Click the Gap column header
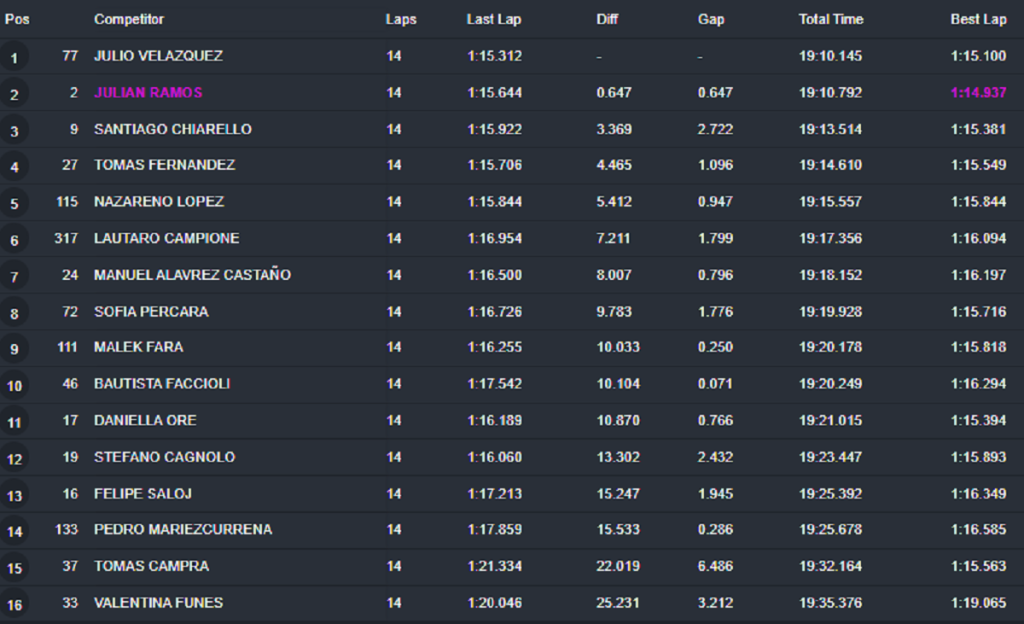 [x=711, y=19]
